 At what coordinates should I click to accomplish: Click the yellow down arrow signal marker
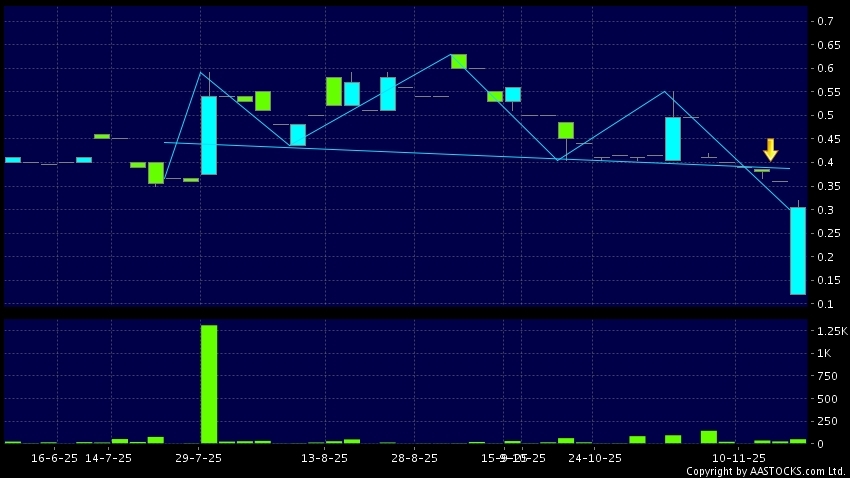770,150
